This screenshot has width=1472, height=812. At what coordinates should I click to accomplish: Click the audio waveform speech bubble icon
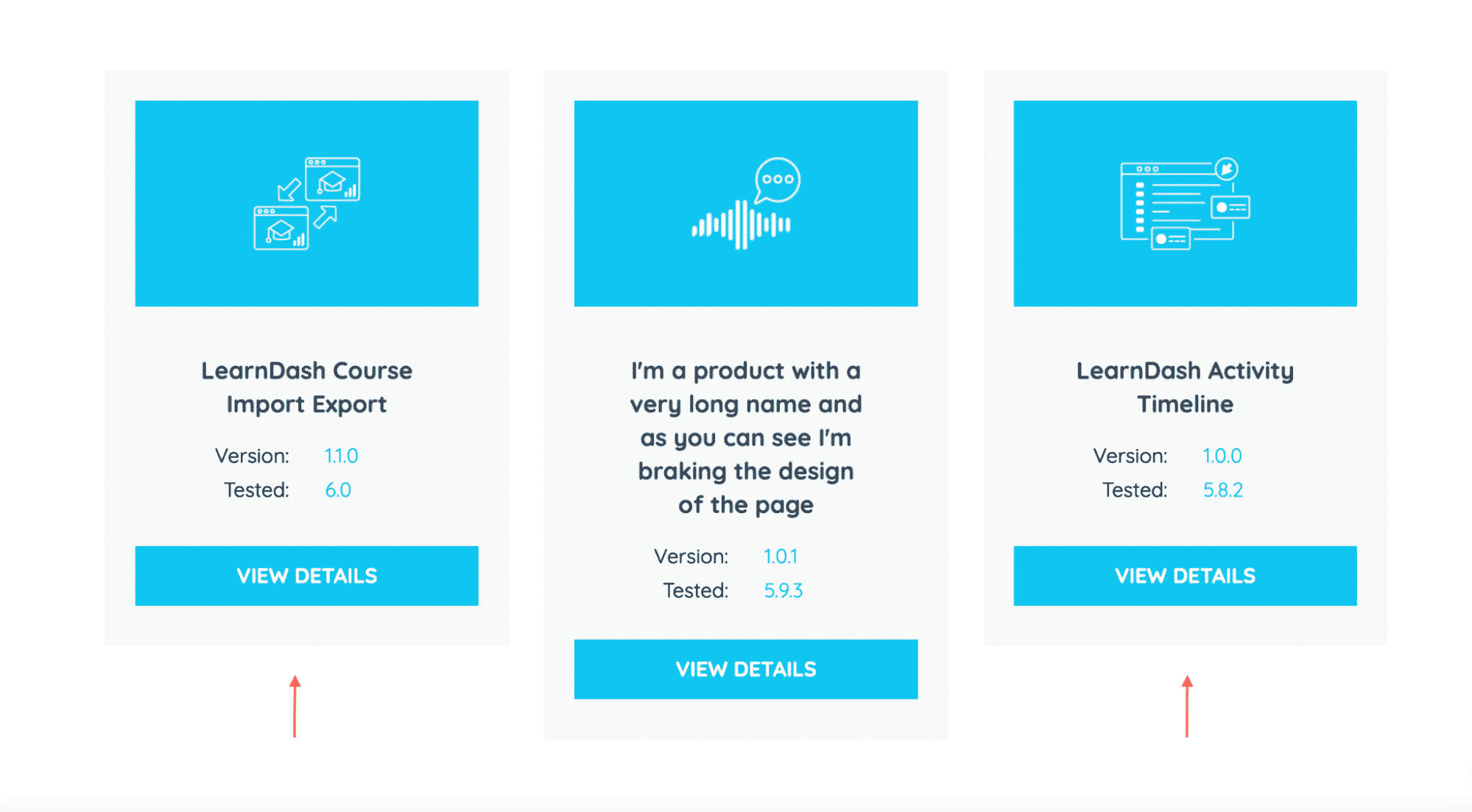746,203
